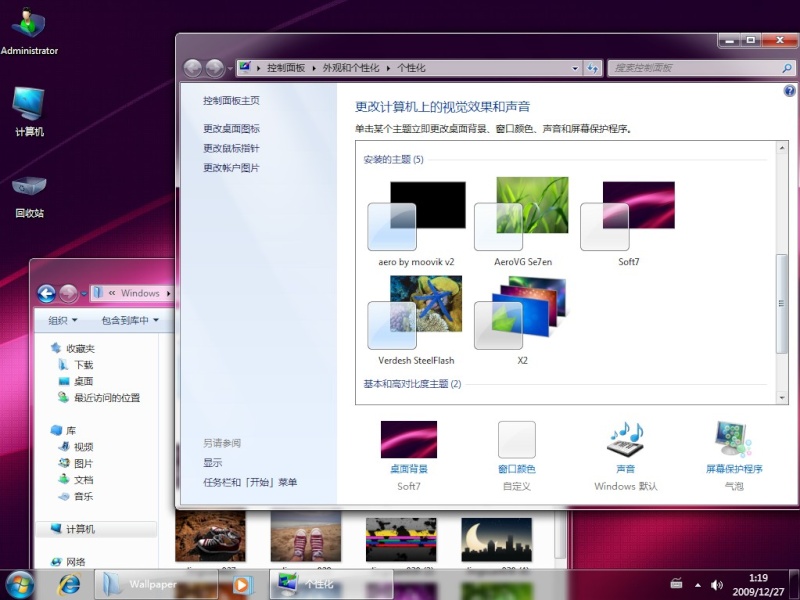
Task: Select 音乐 library in explorer
Action: tap(76, 496)
